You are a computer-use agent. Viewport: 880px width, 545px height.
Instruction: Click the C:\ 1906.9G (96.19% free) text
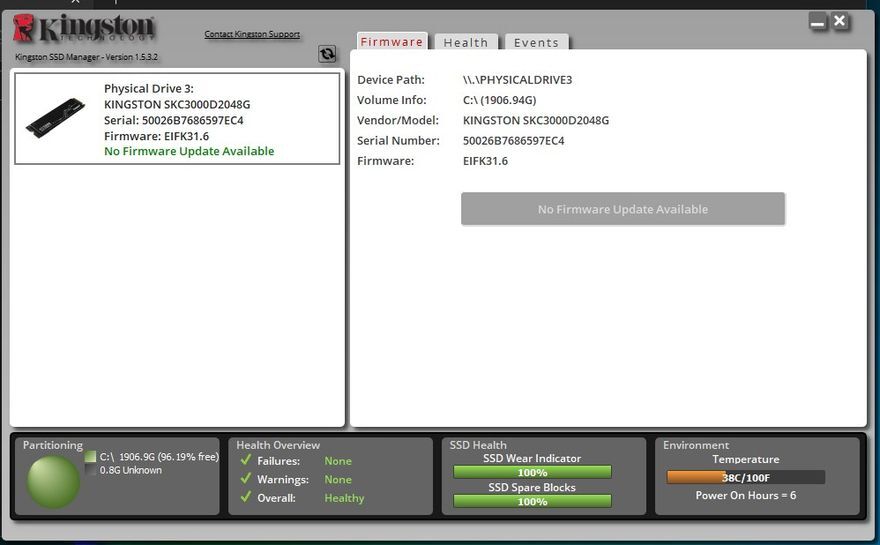159,457
